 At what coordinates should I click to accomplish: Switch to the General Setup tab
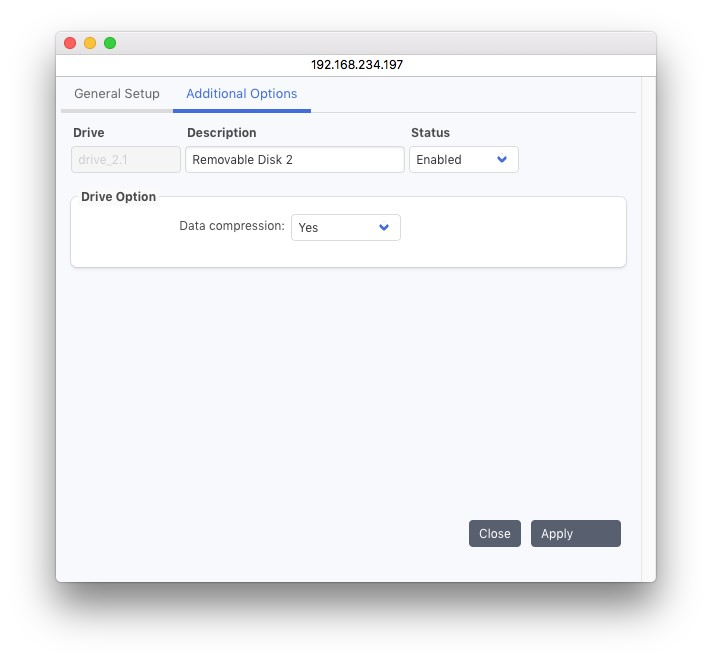(116, 94)
